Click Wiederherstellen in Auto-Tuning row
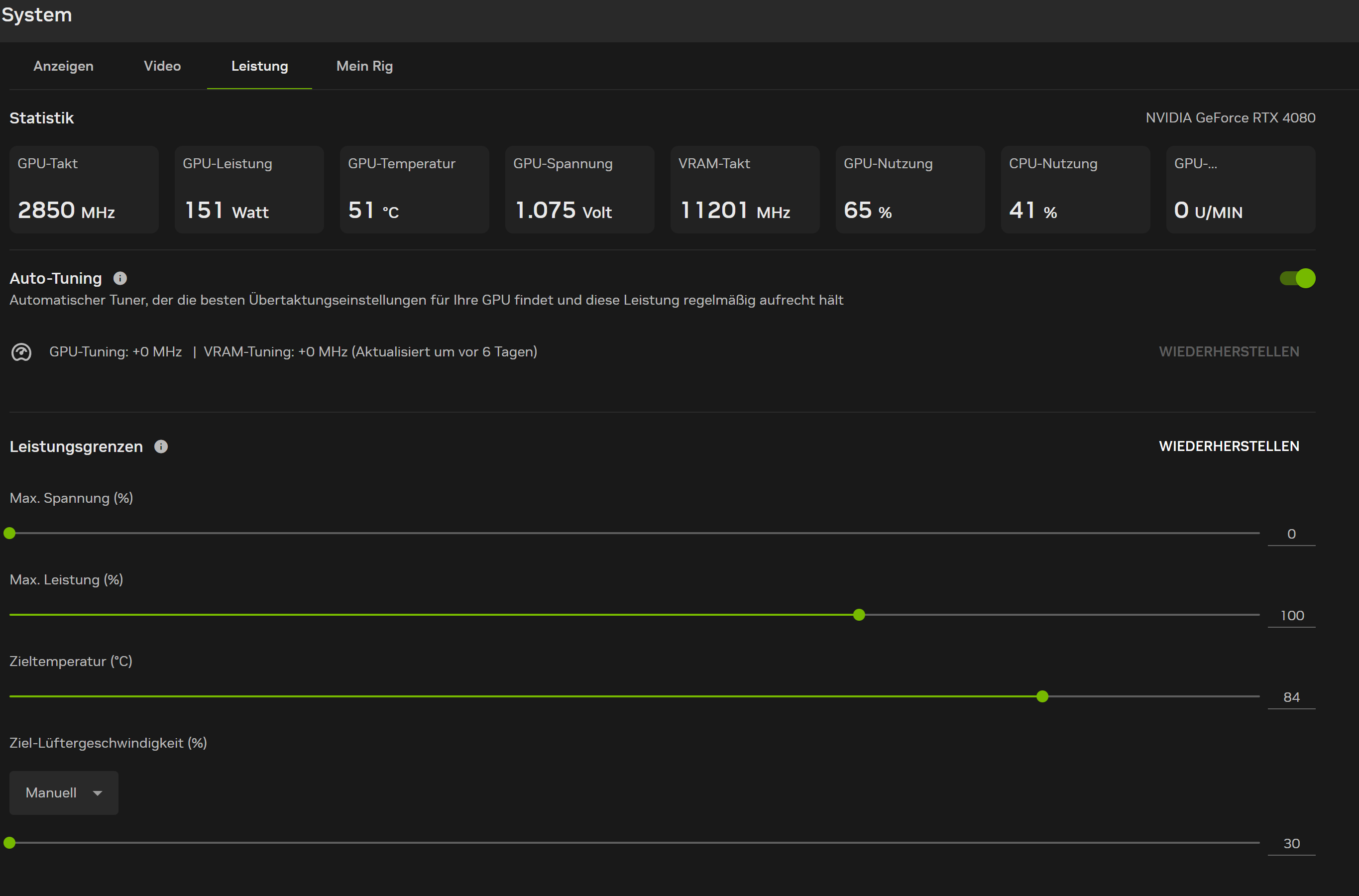The image size is (1359, 896). coord(1229,351)
